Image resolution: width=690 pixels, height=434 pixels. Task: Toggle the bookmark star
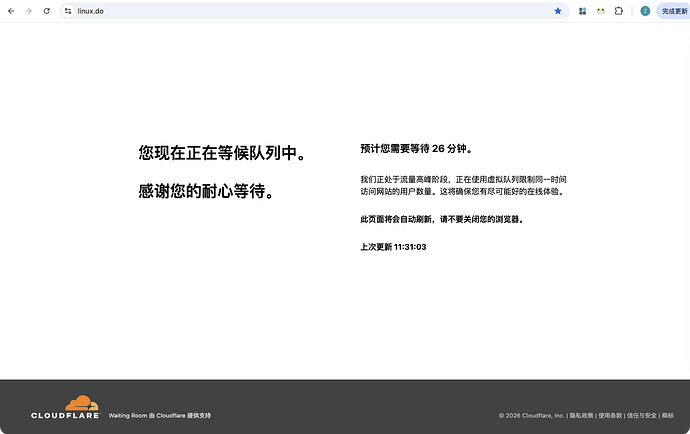(558, 11)
